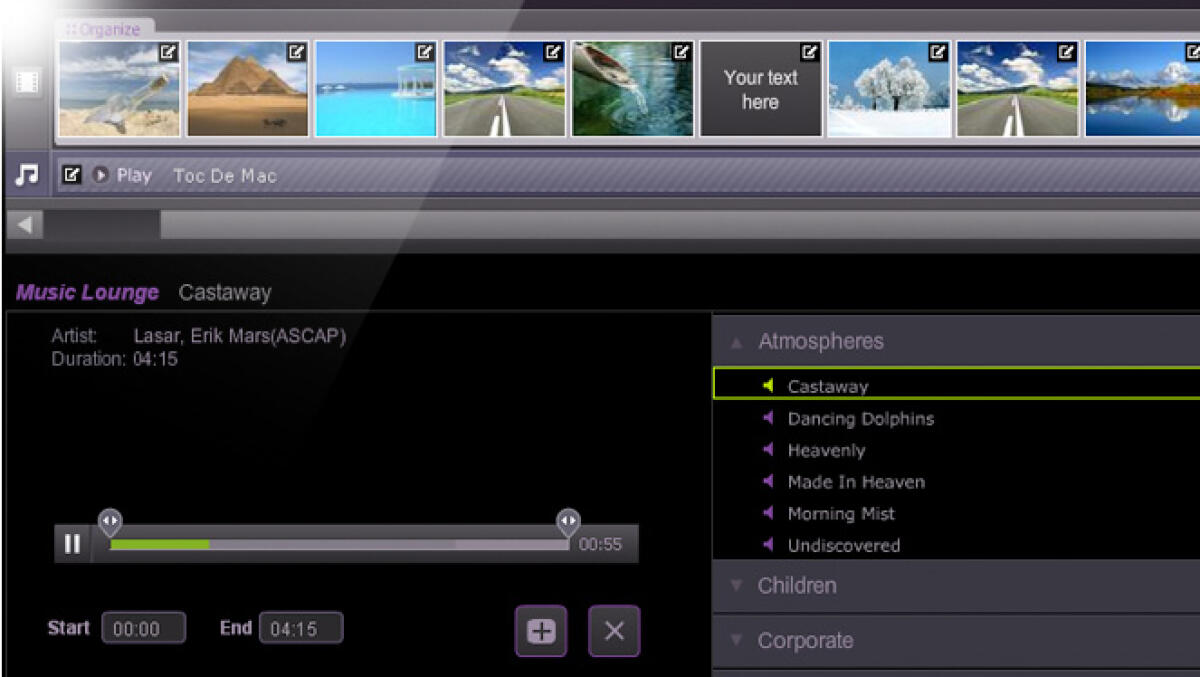1200x677 pixels.
Task: Pause the Castaway preview playback
Action: [72, 544]
